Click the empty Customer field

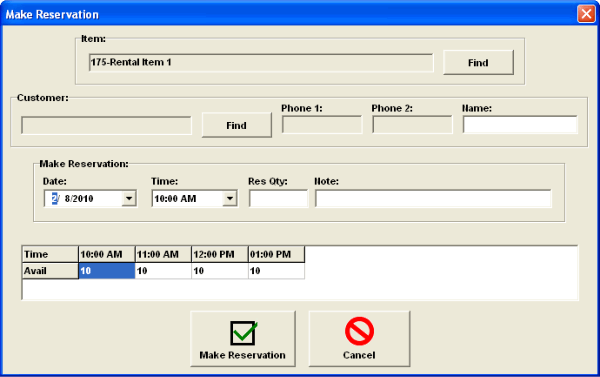[106, 126]
